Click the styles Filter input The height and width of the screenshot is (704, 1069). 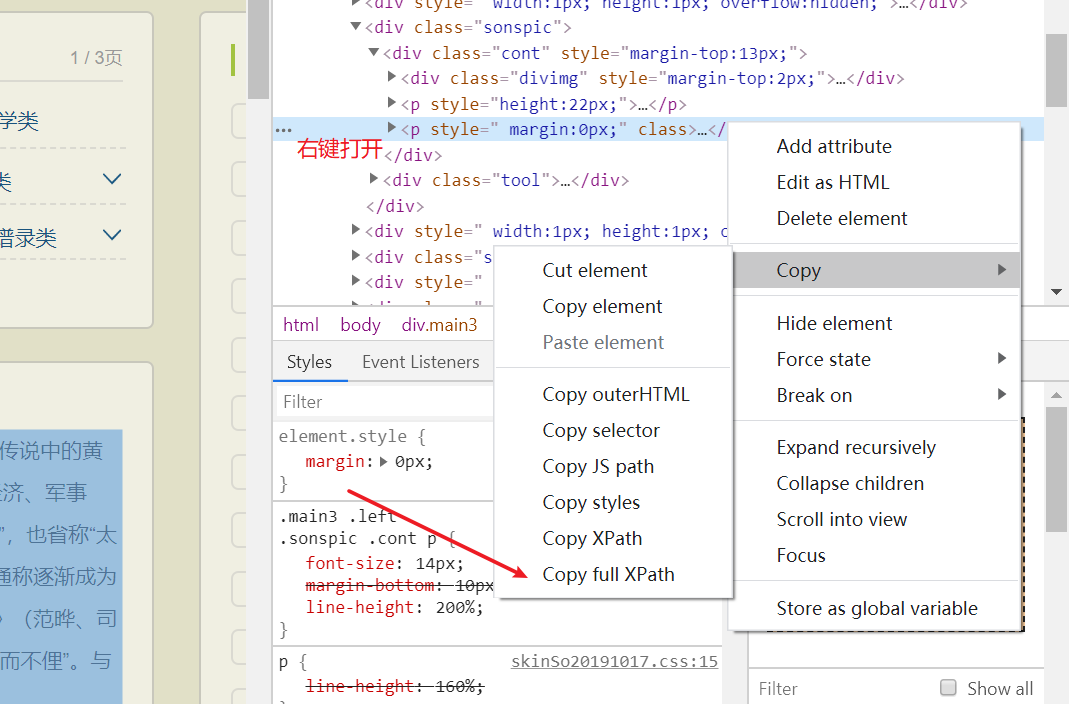[385, 402]
